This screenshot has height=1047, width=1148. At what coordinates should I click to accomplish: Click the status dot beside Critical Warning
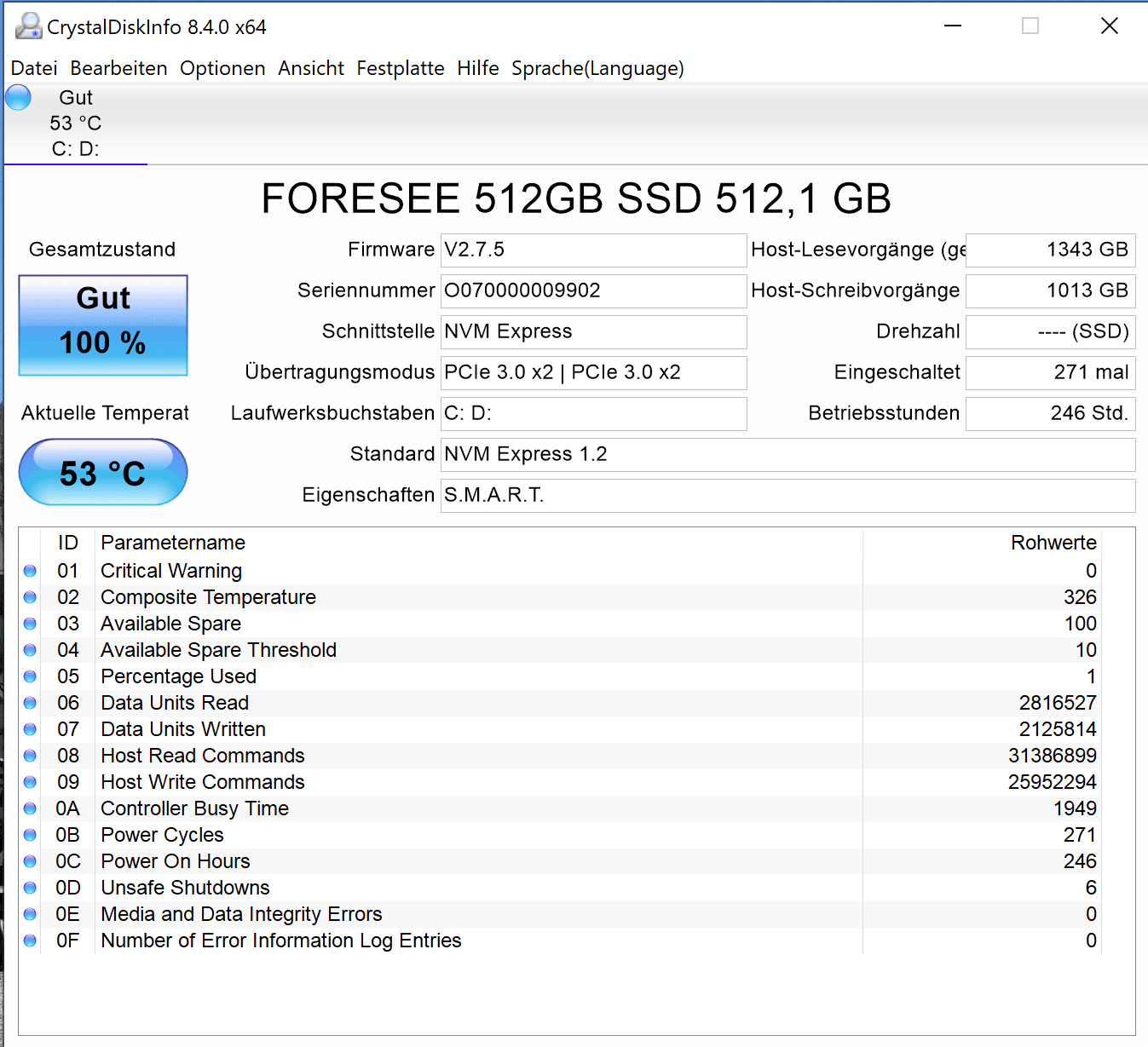tap(30, 571)
